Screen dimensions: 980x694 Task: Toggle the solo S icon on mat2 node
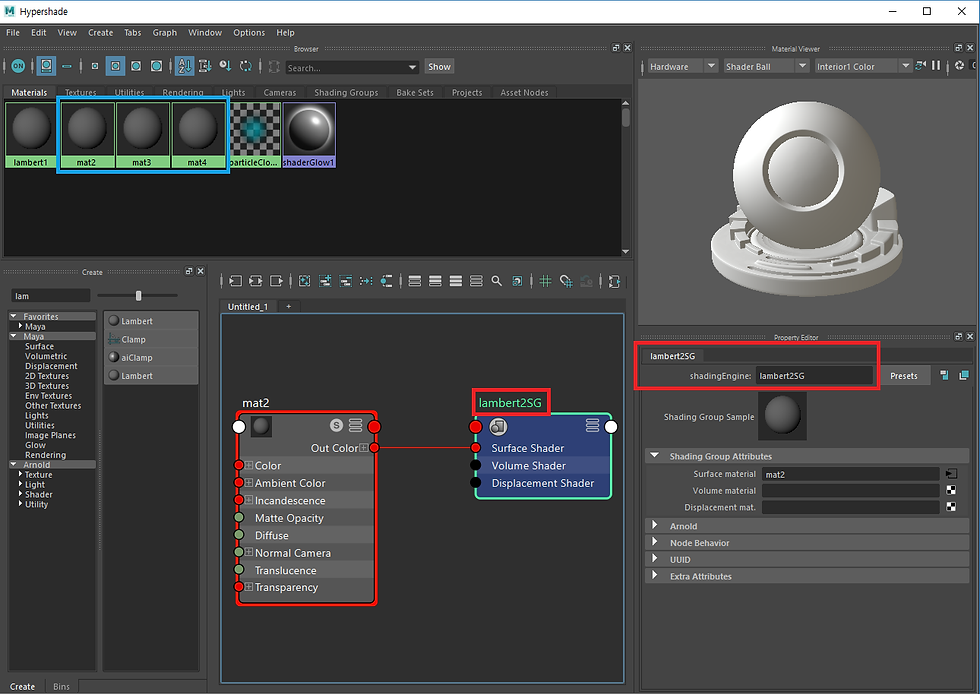click(336, 426)
